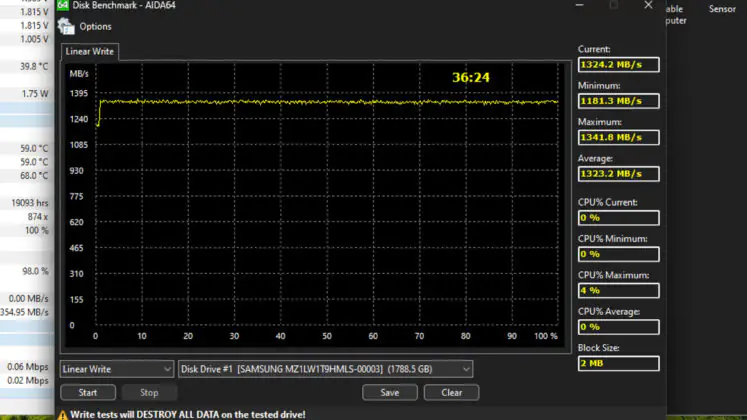Click the 100 % label on graph X axis
747x420 pixels.
(x=545, y=336)
